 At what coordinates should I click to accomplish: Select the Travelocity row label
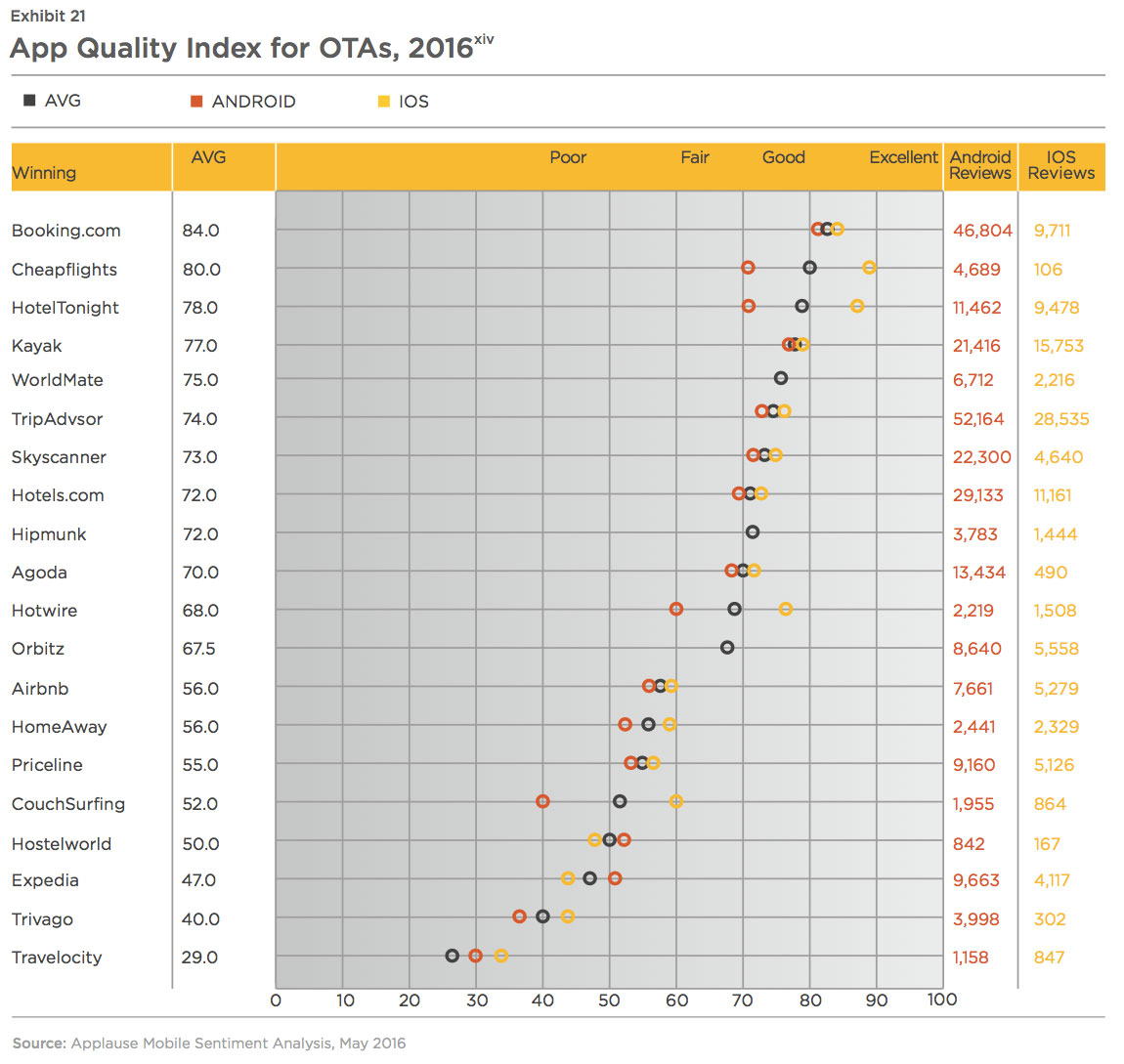[57, 958]
